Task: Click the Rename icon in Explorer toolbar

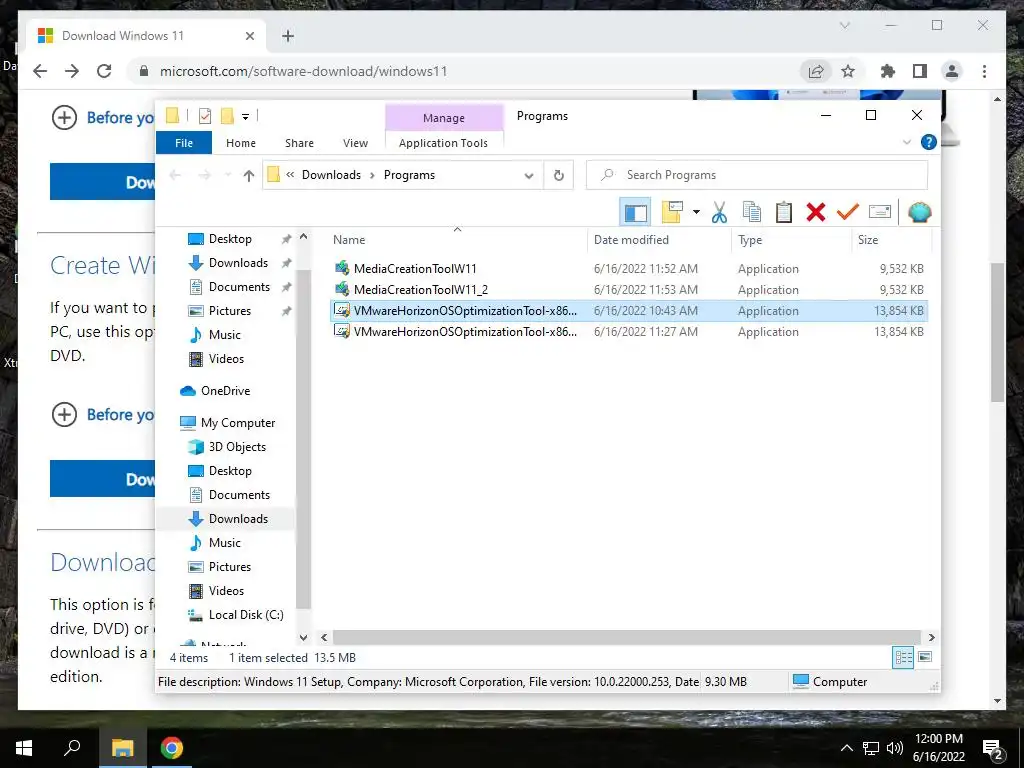Action: click(880, 212)
